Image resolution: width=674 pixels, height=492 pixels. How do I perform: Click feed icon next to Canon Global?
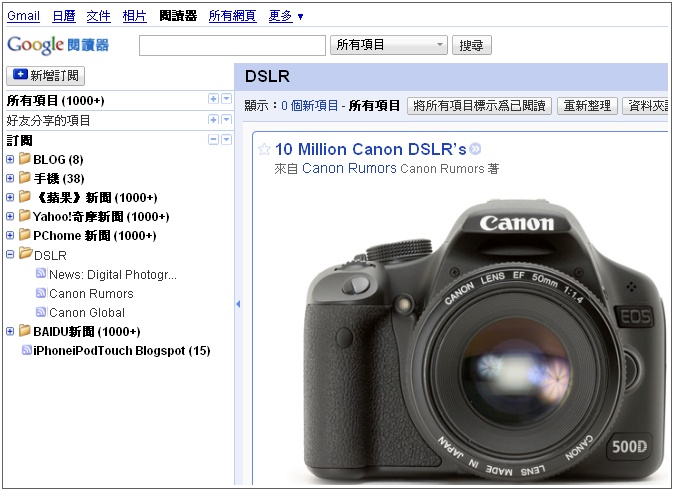(x=41, y=312)
